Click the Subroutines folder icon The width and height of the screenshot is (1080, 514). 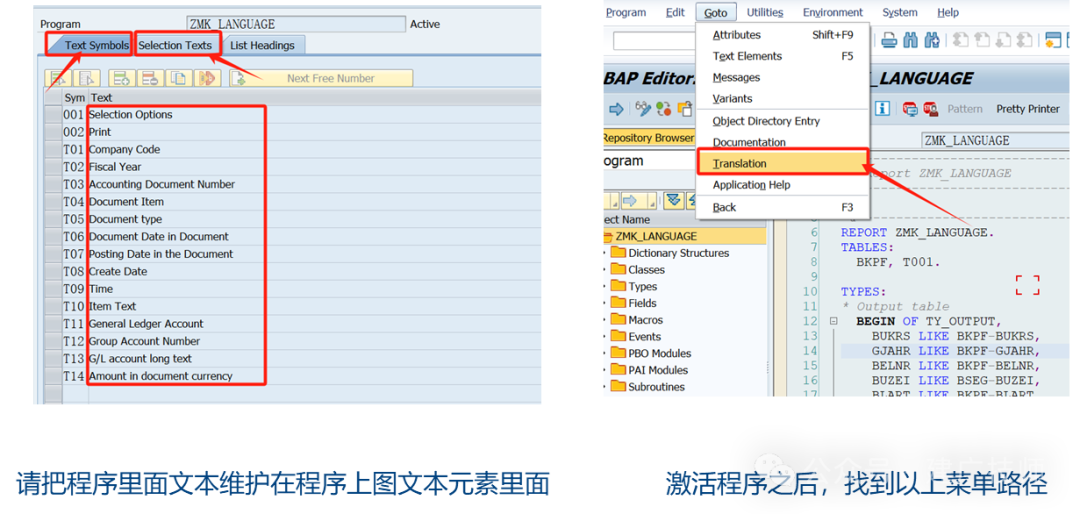coord(618,387)
